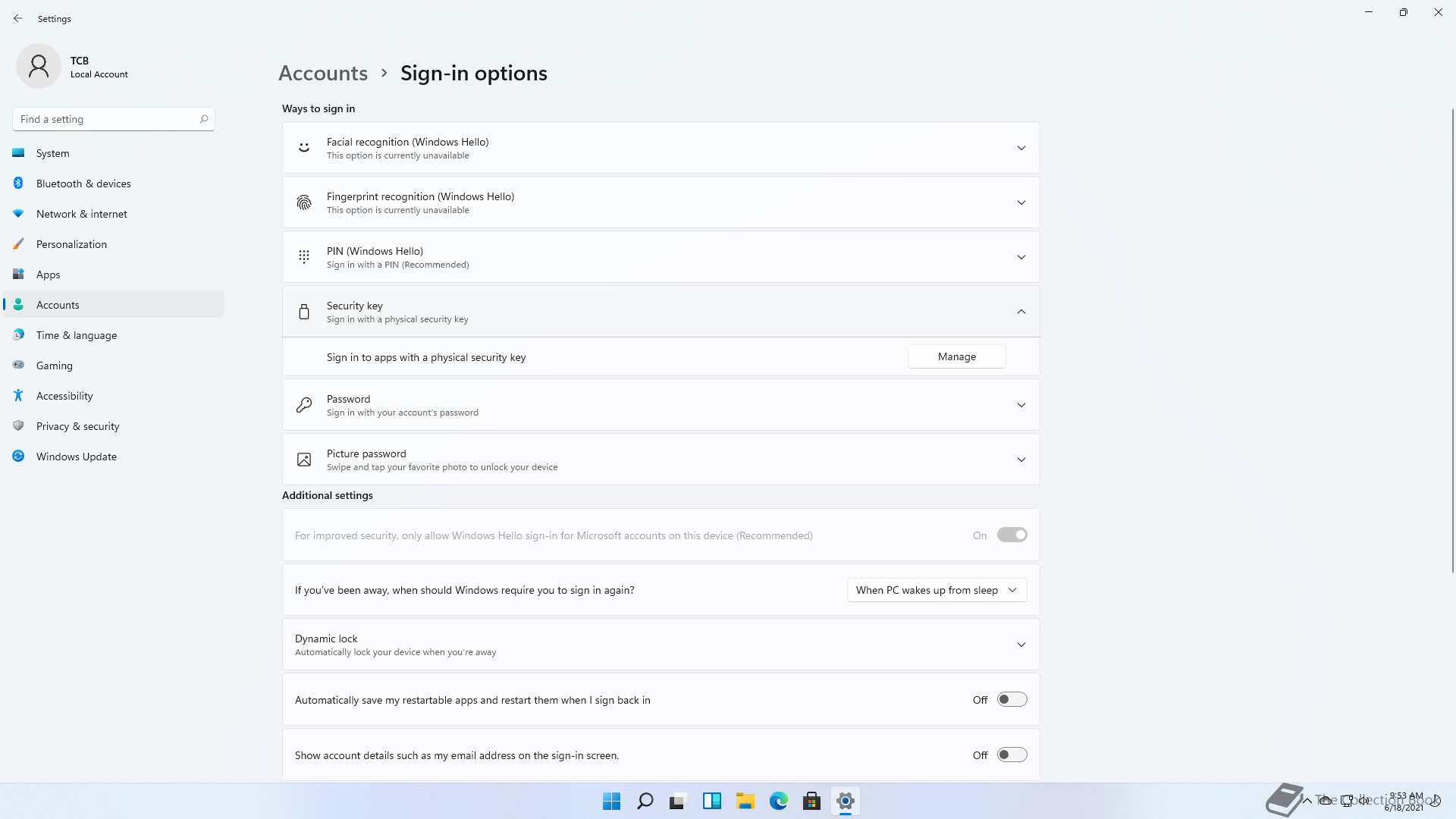The image size is (1456, 819).
Task: Click 'Local Account' text under TCB
Action: 99,74
